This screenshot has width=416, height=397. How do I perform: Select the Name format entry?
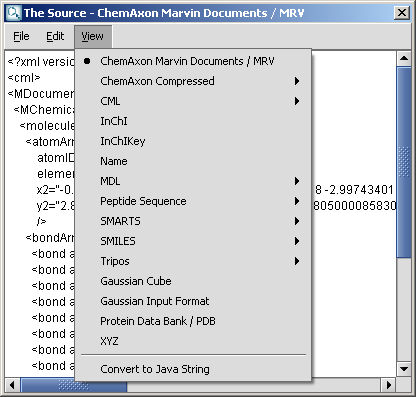[193, 161]
